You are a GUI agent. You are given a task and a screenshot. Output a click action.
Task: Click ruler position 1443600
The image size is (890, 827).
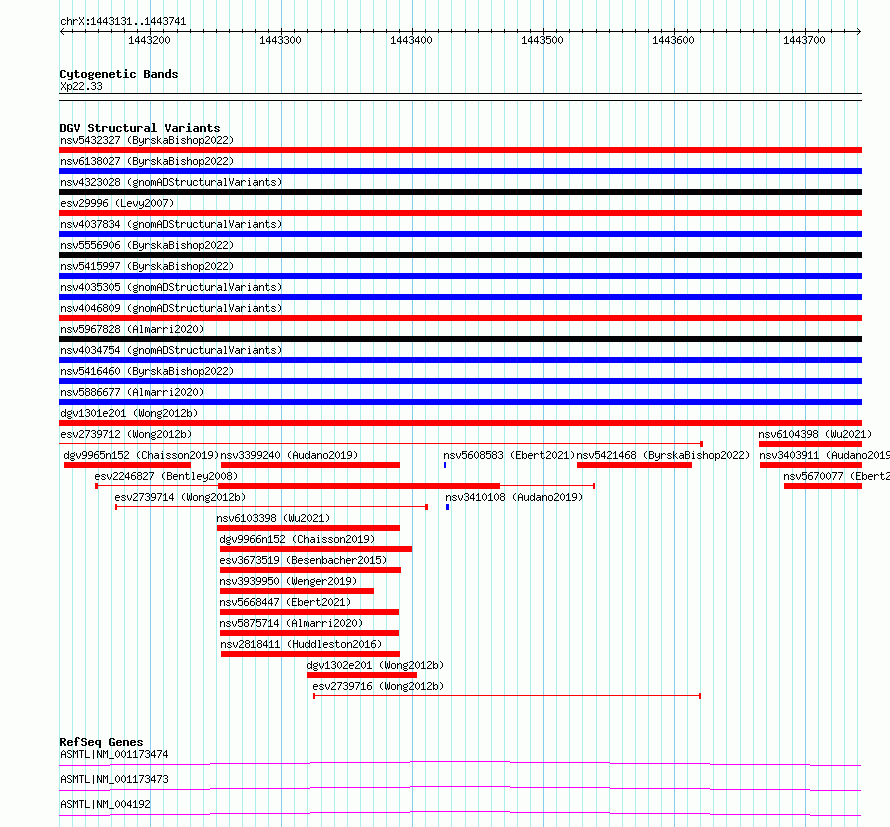coord(673,40)
